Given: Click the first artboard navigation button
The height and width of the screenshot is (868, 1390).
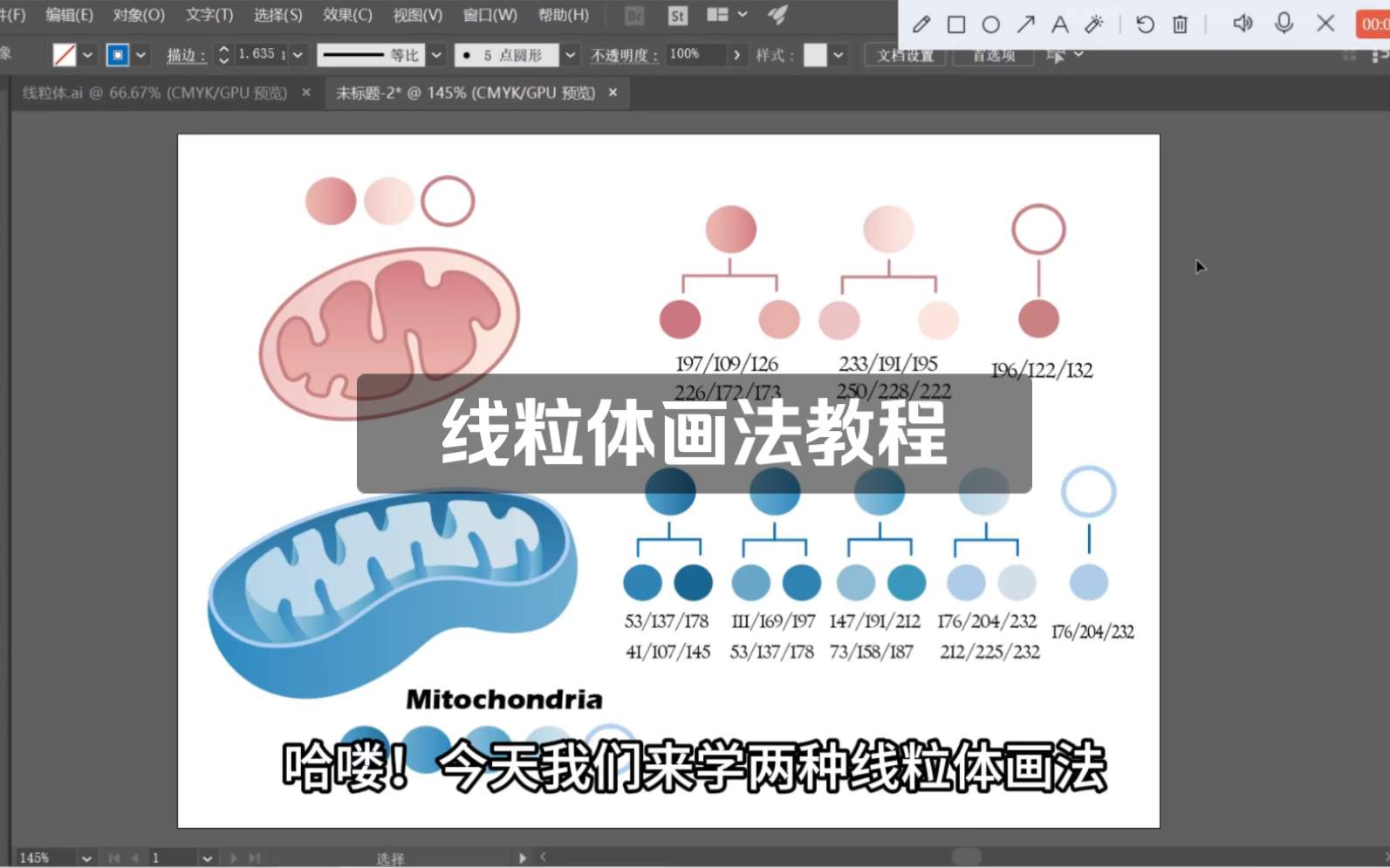Looking at the screenshot, I should click(x=114, y=858).
